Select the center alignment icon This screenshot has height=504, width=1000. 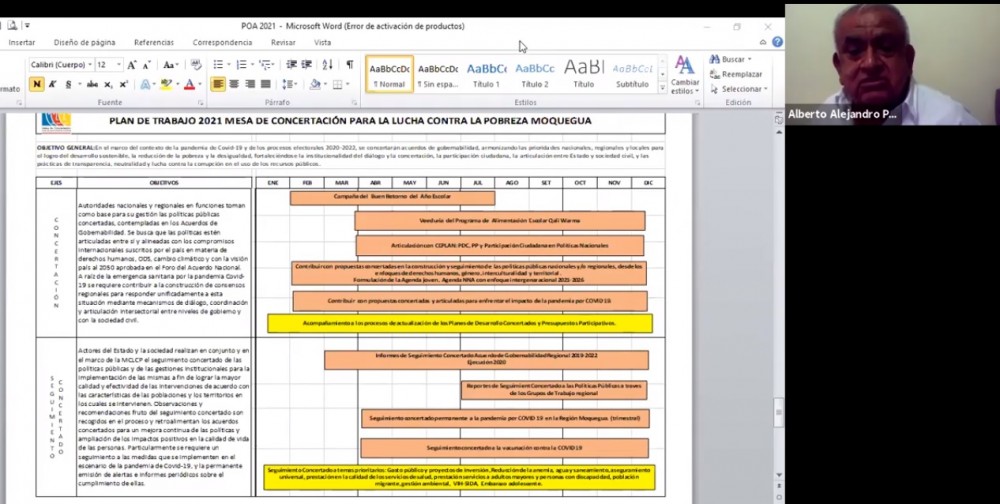(x=234, y=85)
